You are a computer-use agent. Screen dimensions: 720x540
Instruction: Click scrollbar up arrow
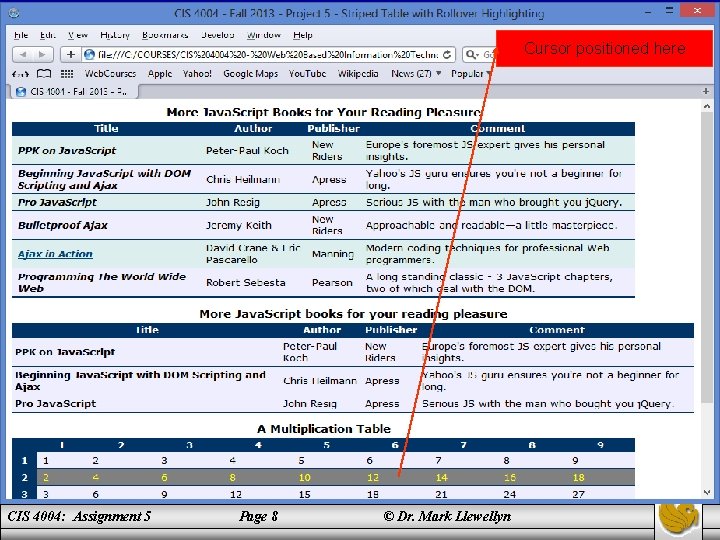pyautogui.click(x=707, y=106)
